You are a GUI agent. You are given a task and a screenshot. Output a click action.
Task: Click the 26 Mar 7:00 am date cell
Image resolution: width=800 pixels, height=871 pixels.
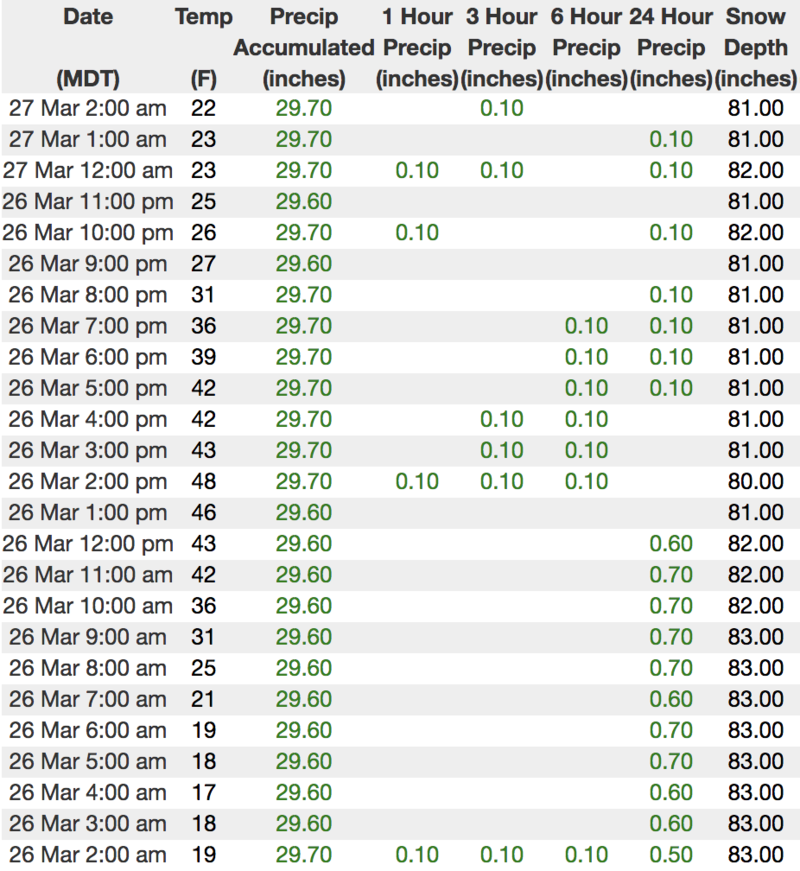coord(87,699)
